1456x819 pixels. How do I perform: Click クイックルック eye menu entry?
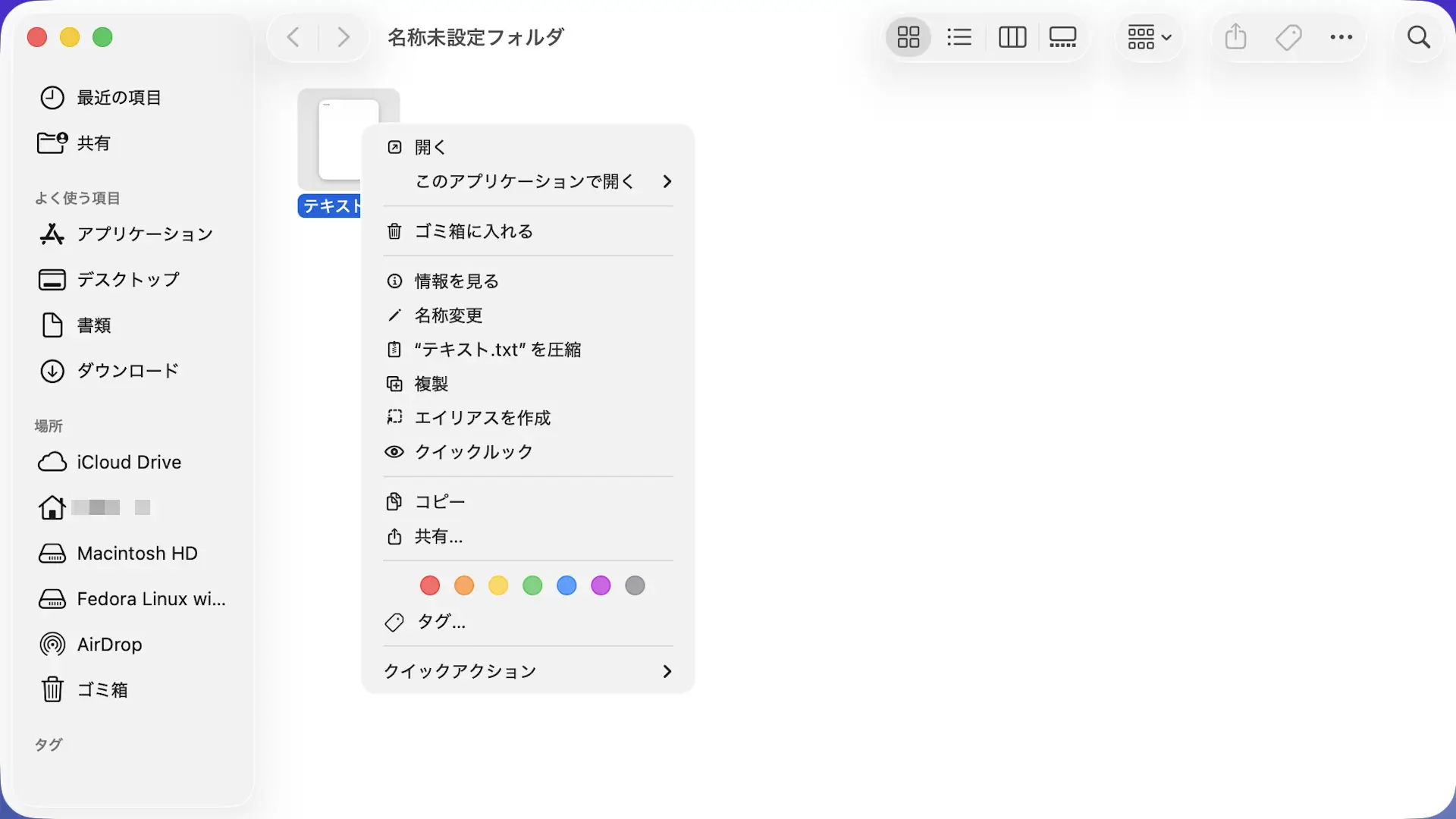(473, 452)
